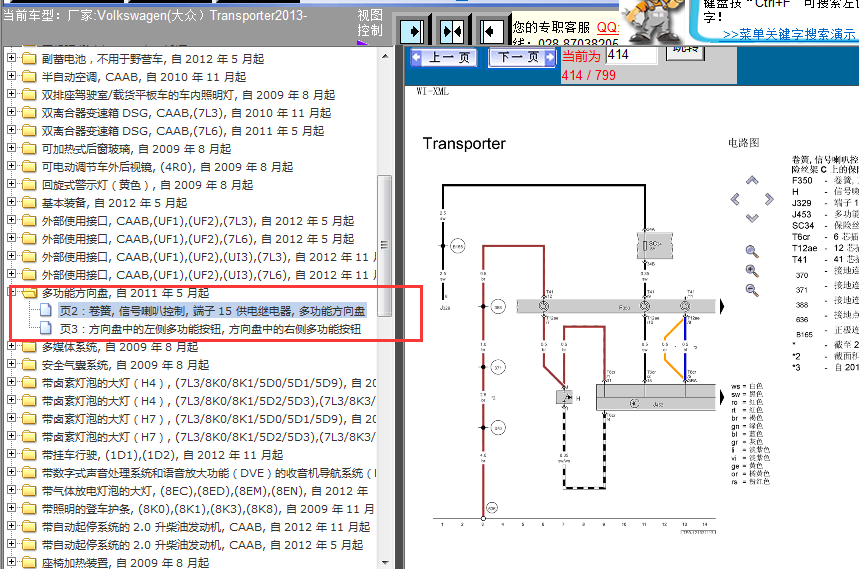Click the folder icon for 可加热式后窗玻璃 entry

[29, 148]
